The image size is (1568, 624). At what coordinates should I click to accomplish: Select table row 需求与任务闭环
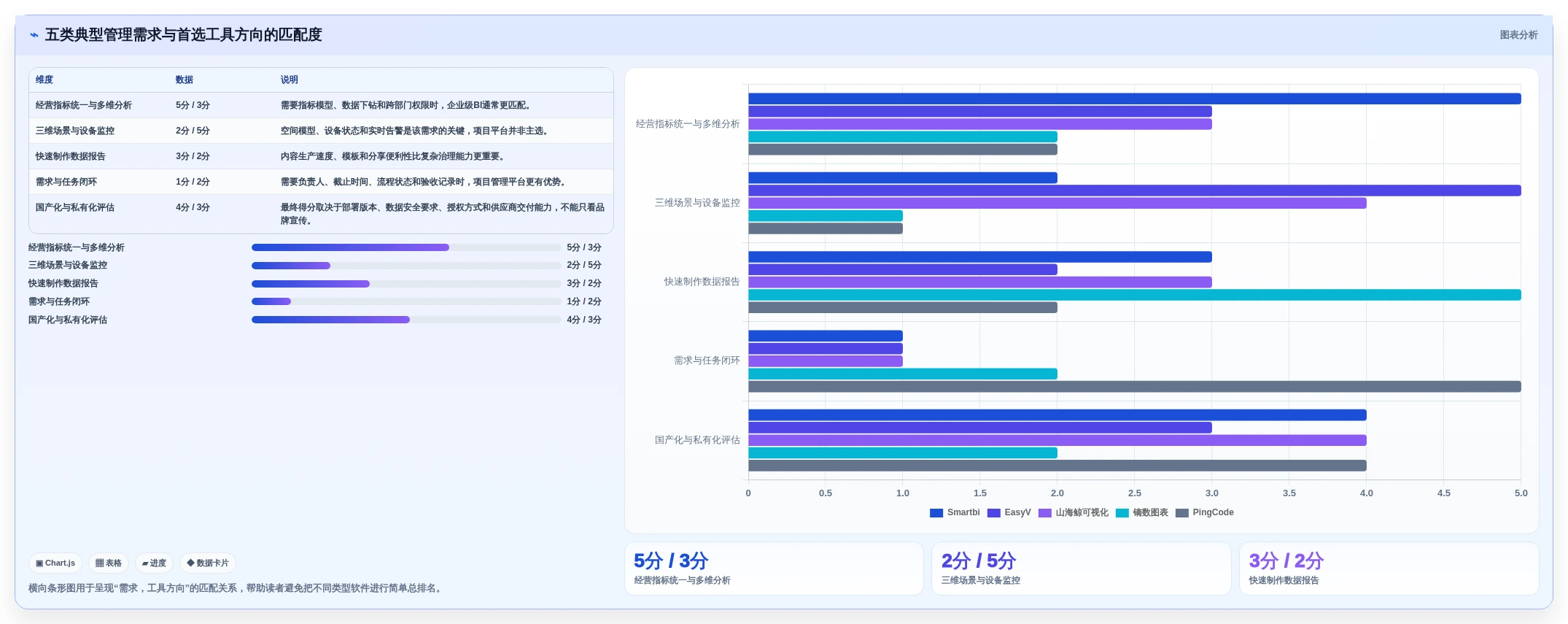(x=321, y=182)
